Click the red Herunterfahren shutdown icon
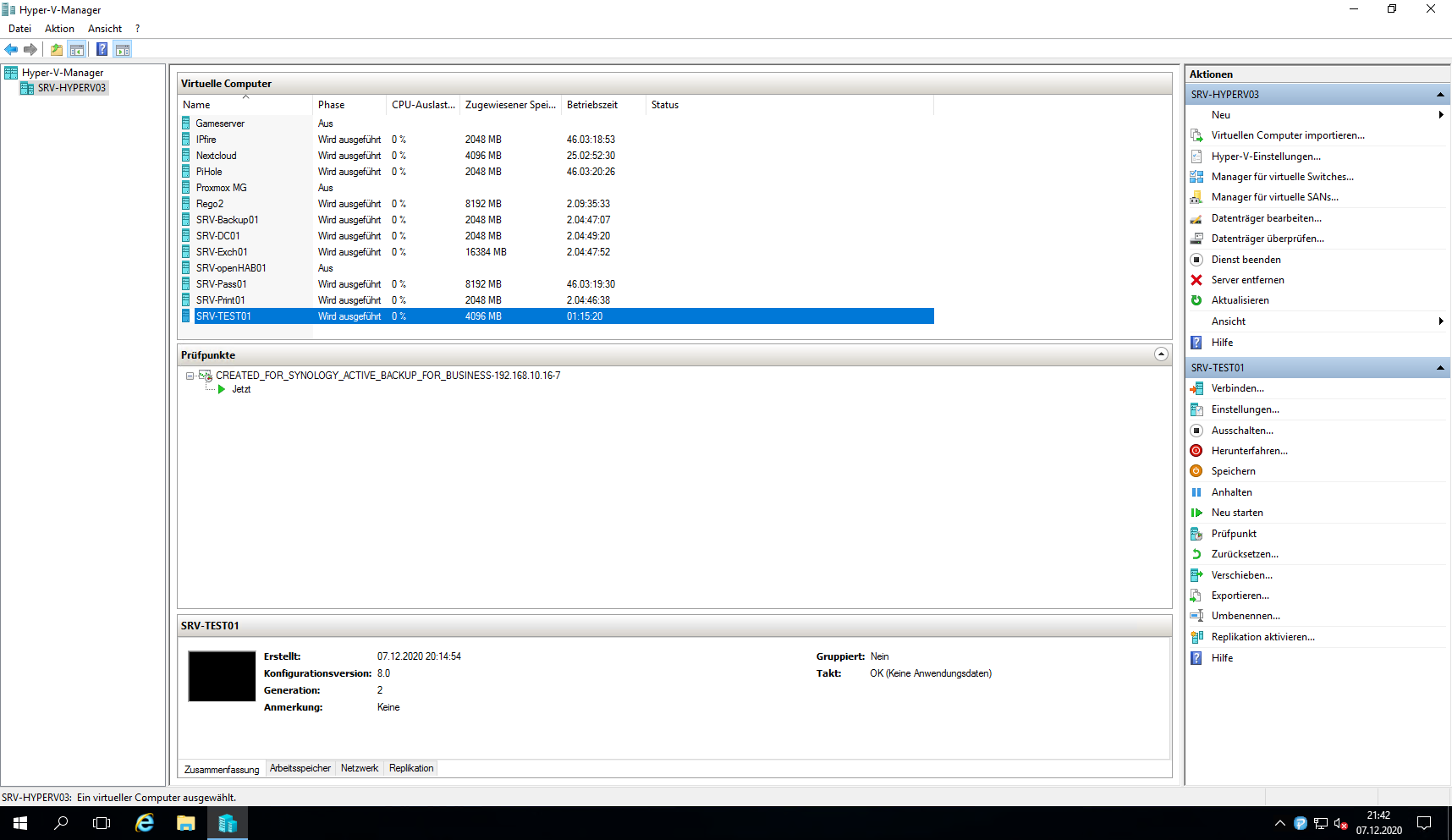The width and height of the screenshot is (1452, 840). [1196, 451]
